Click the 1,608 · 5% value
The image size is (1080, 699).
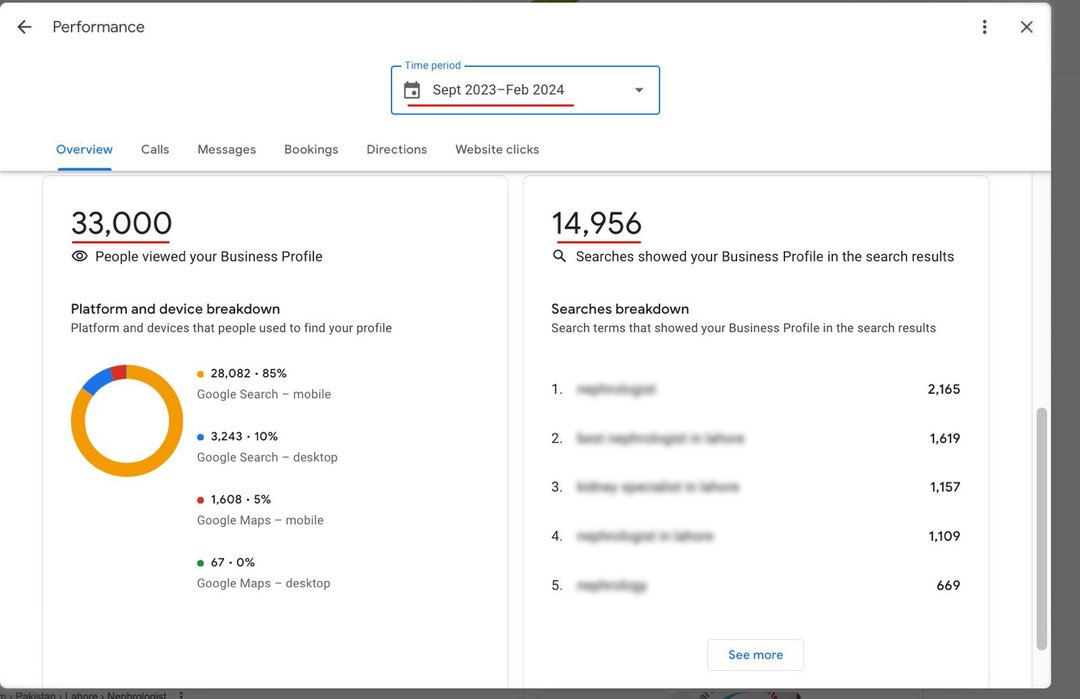[x=240, y=499]
